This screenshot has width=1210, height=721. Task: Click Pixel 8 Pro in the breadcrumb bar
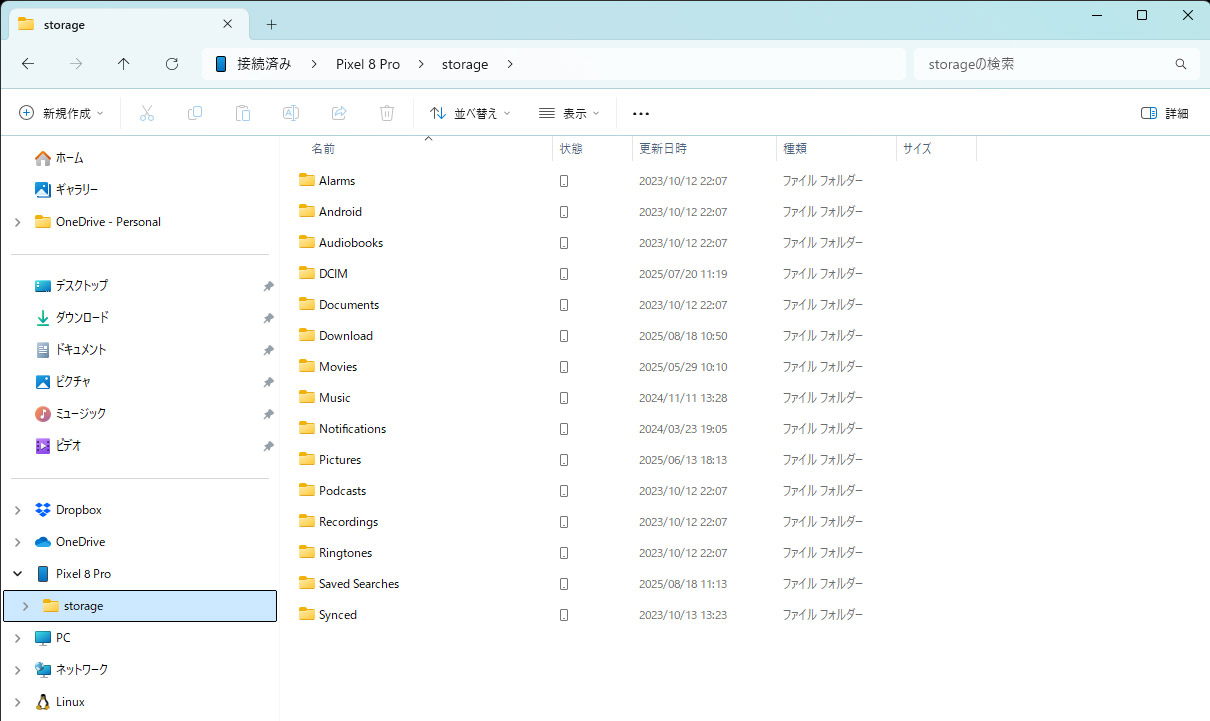[x=368, y=62]
